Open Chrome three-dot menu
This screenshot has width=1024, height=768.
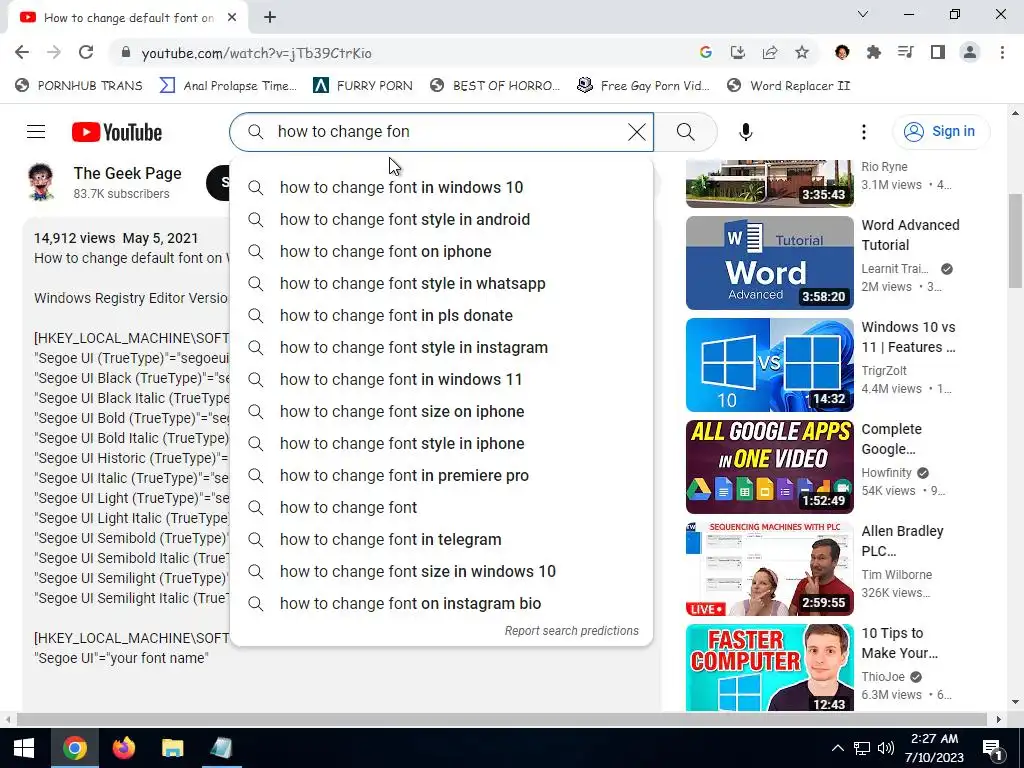pyautogui.click(x=1002, y=52)
